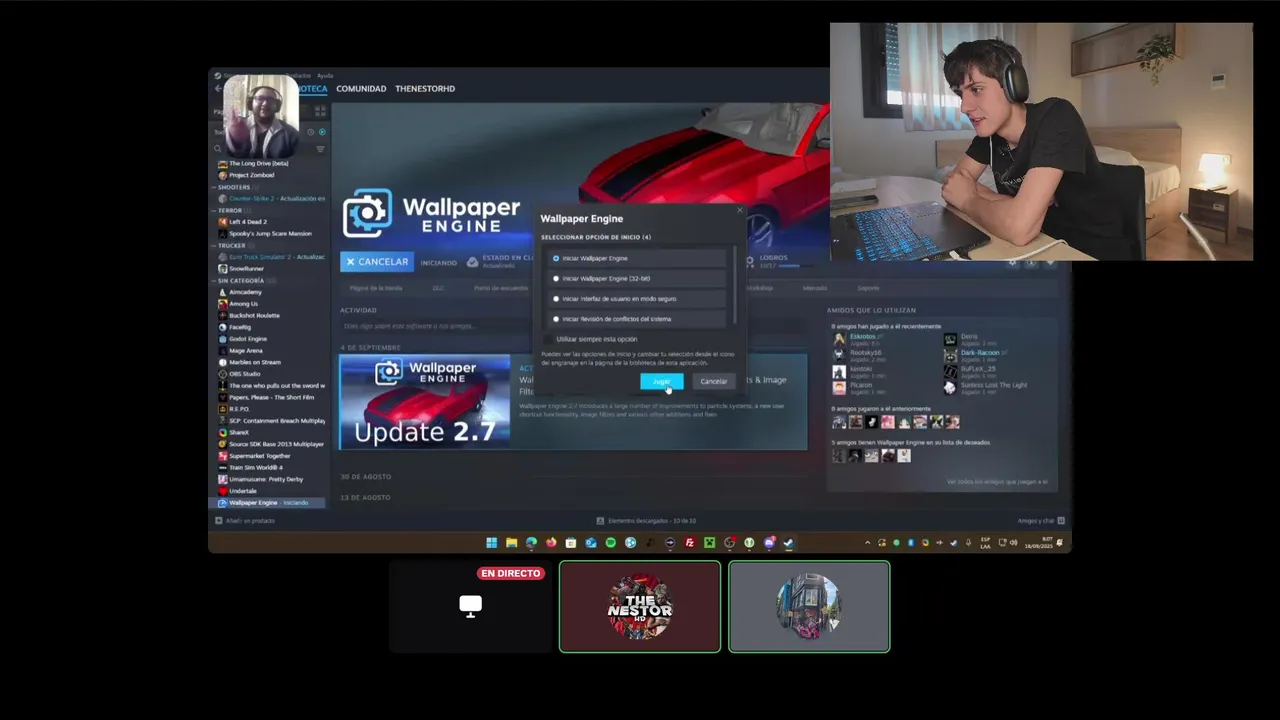Image resolution: width=1280 pixels, height=720 pixels.
Task: Open the Update 2.7 news thumbnail
Action: point(425,401)
